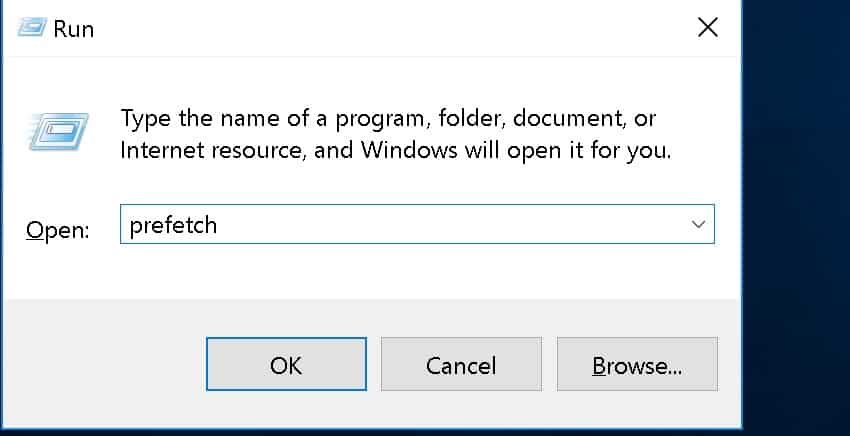The height and width of the screenshot is (436, 850).
Task: Click the "Run" title text
Action: tap(74, 29)
